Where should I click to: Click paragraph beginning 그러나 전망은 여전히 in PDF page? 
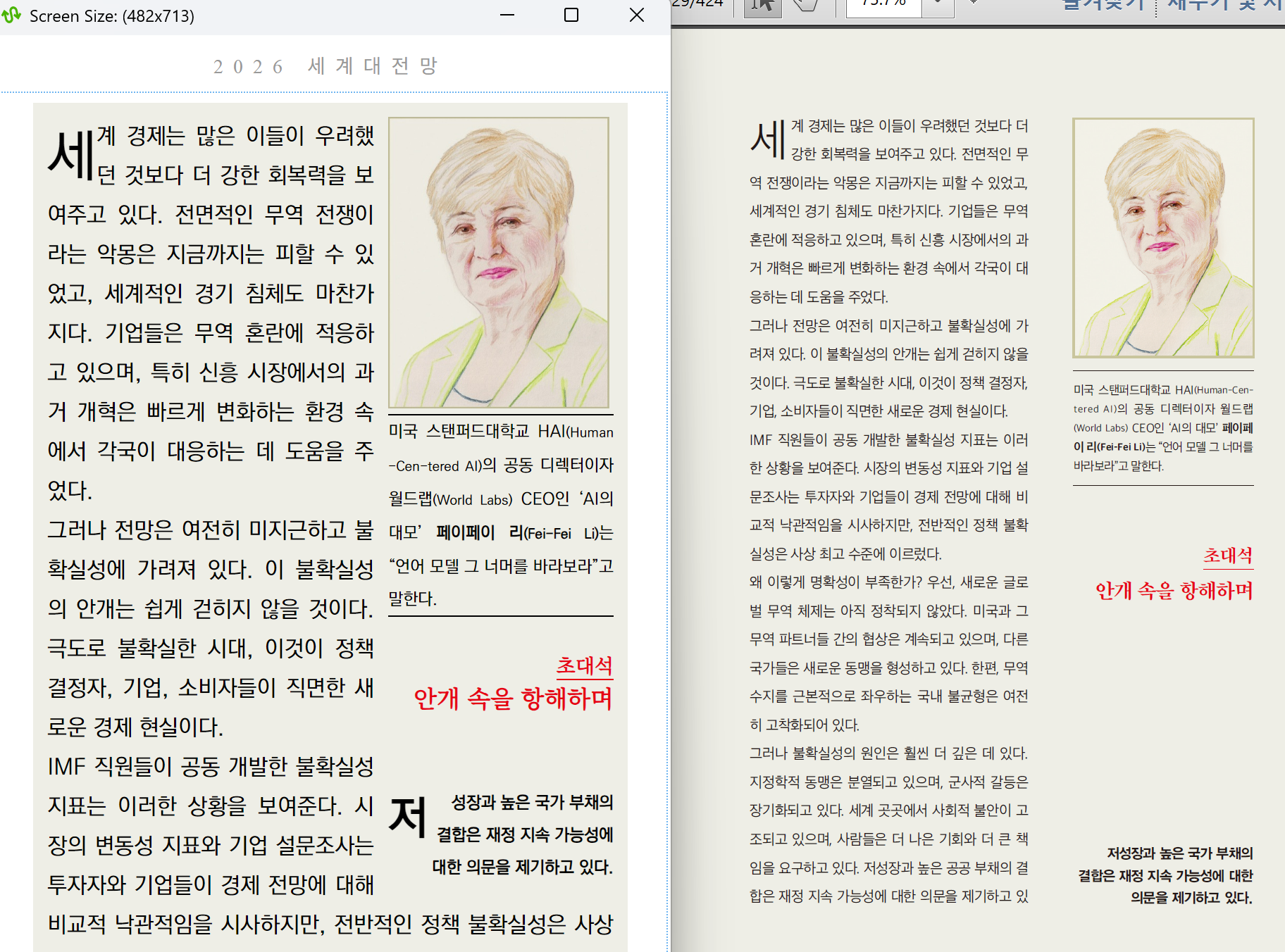pos(889,368)
